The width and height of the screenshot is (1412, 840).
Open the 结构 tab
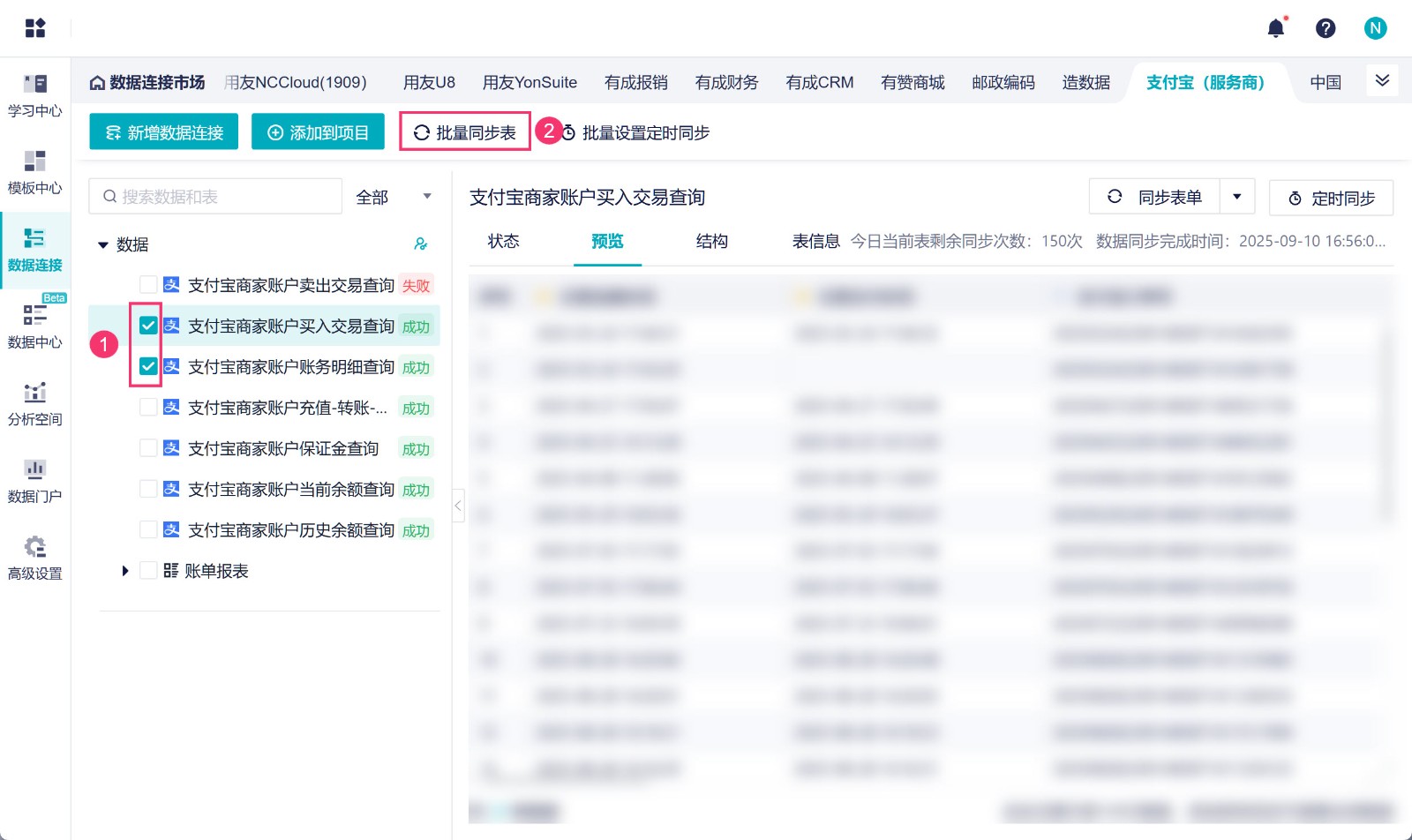tap(711, 241)
